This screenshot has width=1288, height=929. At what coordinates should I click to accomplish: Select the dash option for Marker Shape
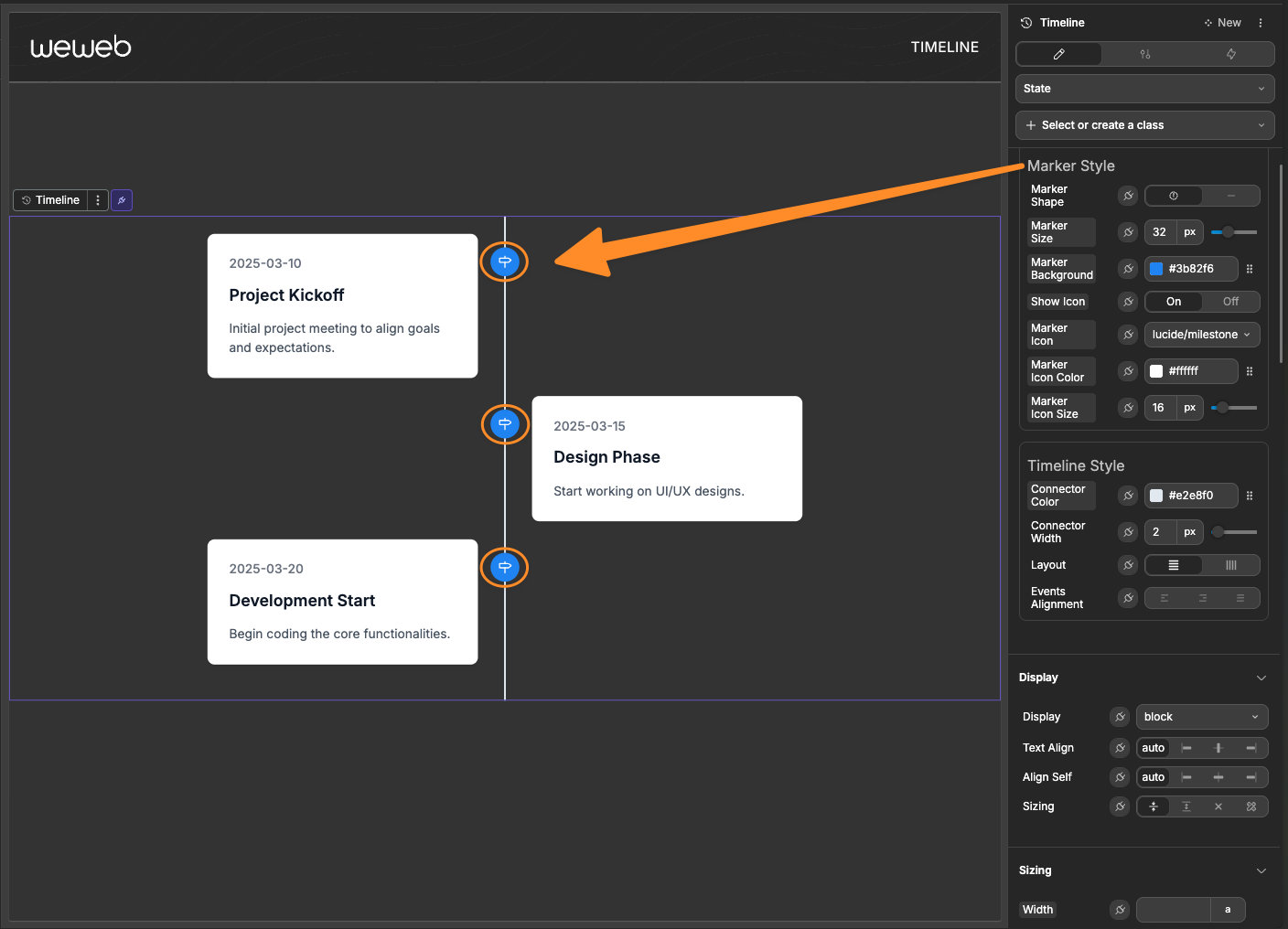(1230, 196)
